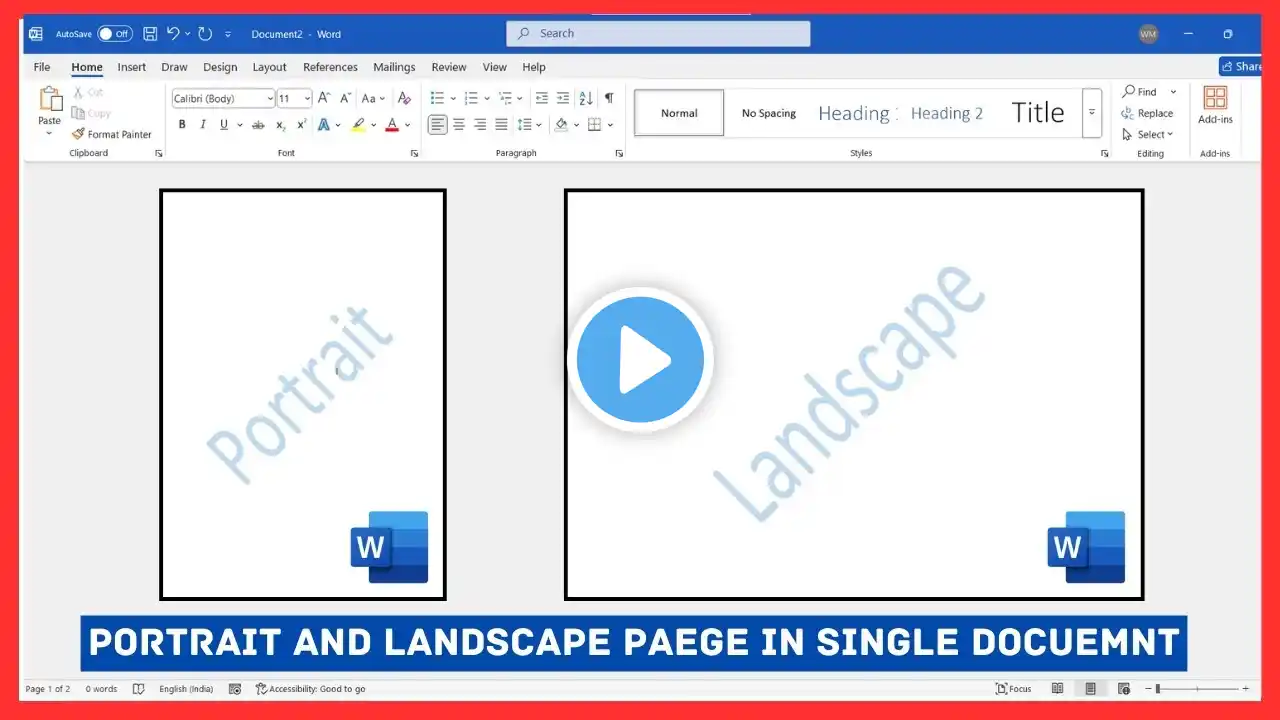Image resolution: width=1280 pixels, height=720 pixels.
Task: Open the Calibri (Body) font name dropdown
Action: pos(270,98)
